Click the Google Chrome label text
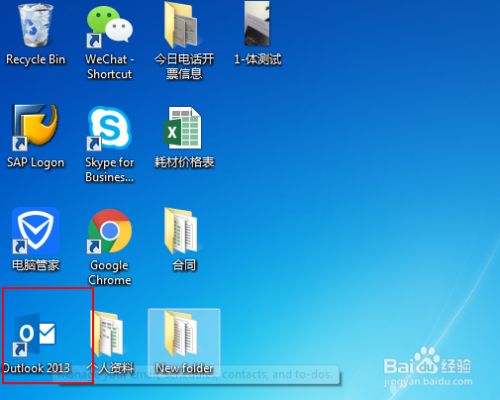The height and width of the screenshot is (400, 500). tap(110, 273)
